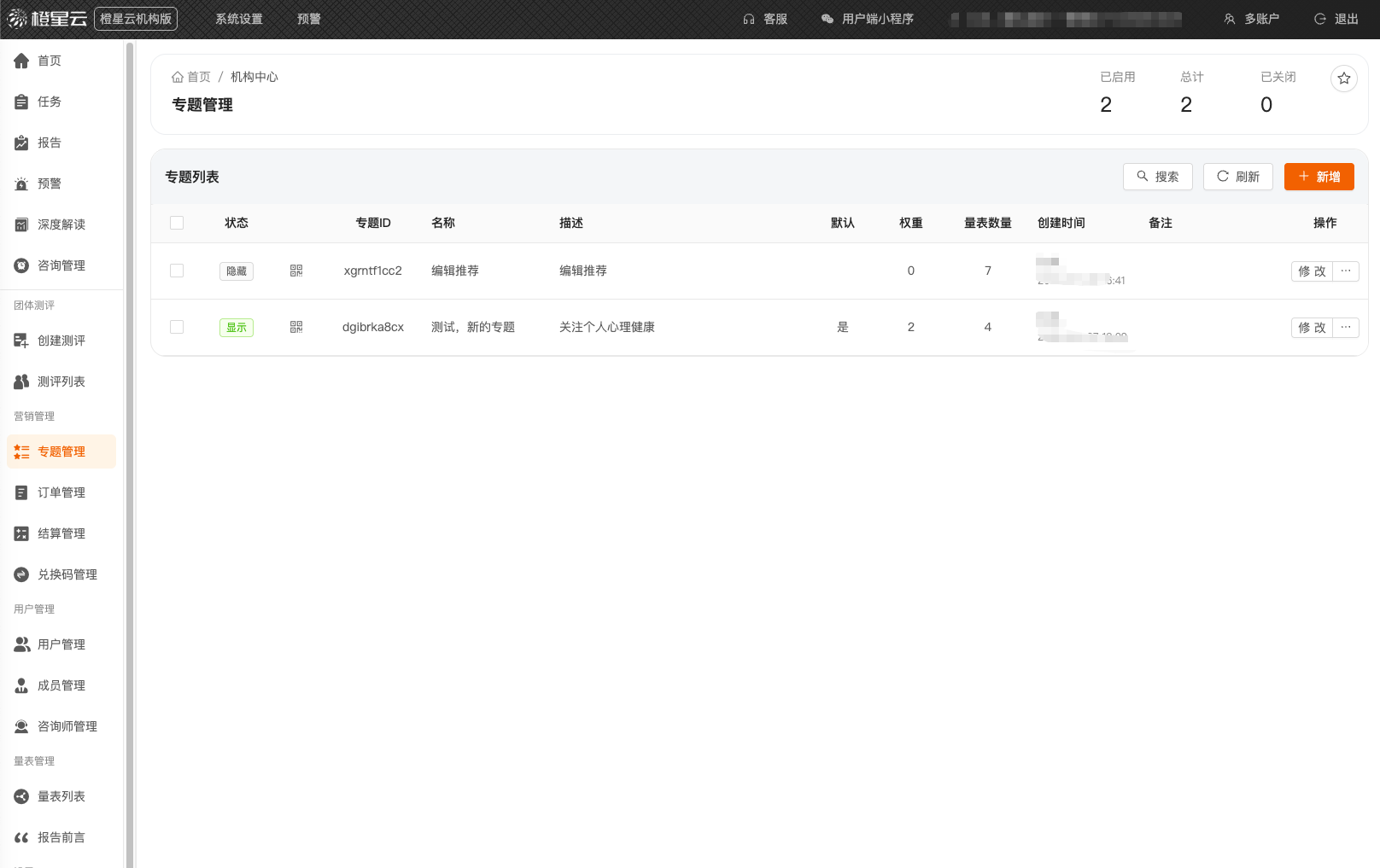This screenshot has width=1380, height=868.
Task: Click the 首页 home icon in sidebar
Action: 21,61
